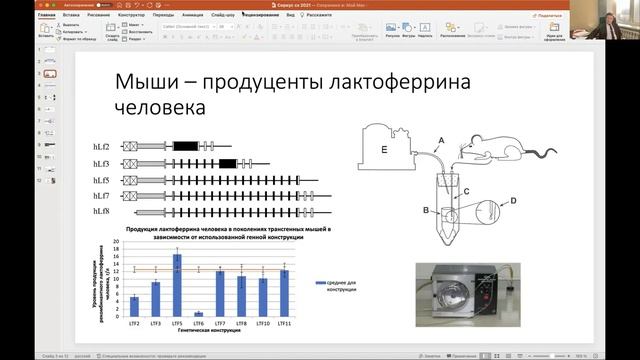Open the Переходы ribbon tab
Viewport: 640px width, 360px height.
[163, 15]
